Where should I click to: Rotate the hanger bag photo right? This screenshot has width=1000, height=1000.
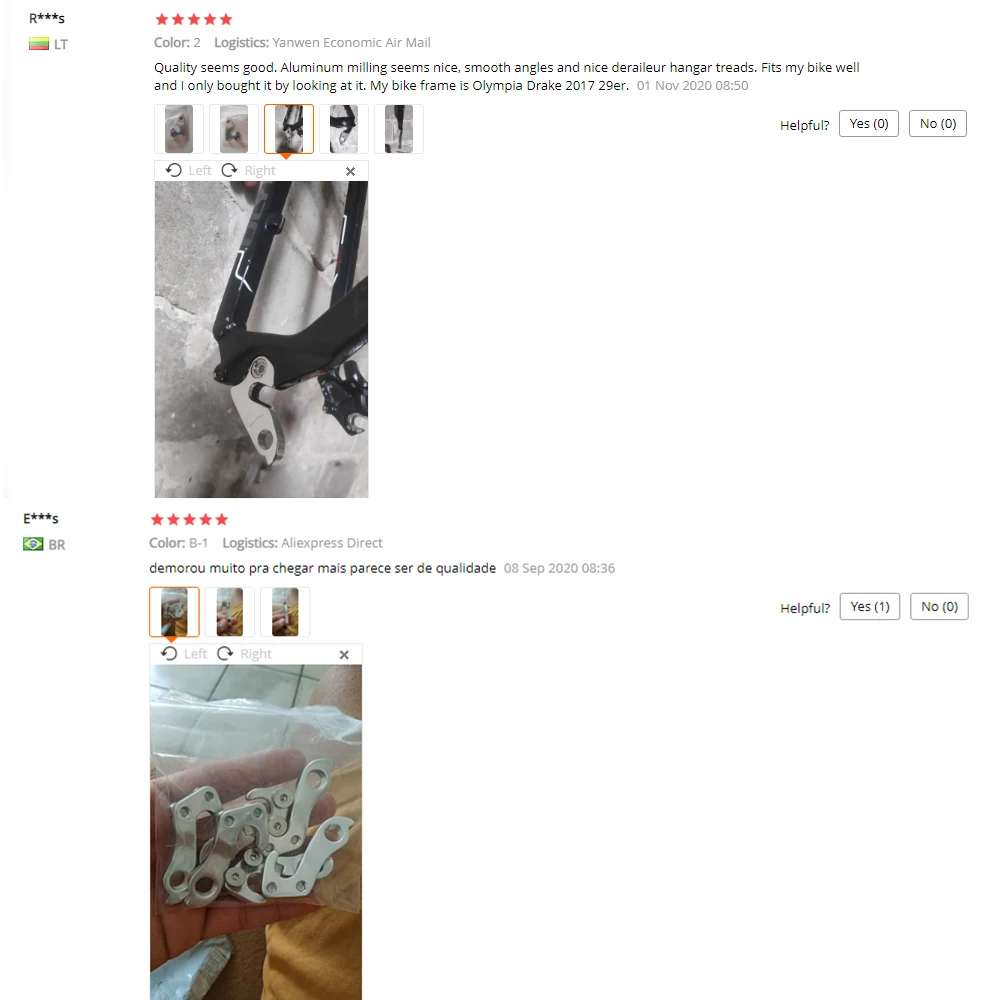click(x=244, y=654)
